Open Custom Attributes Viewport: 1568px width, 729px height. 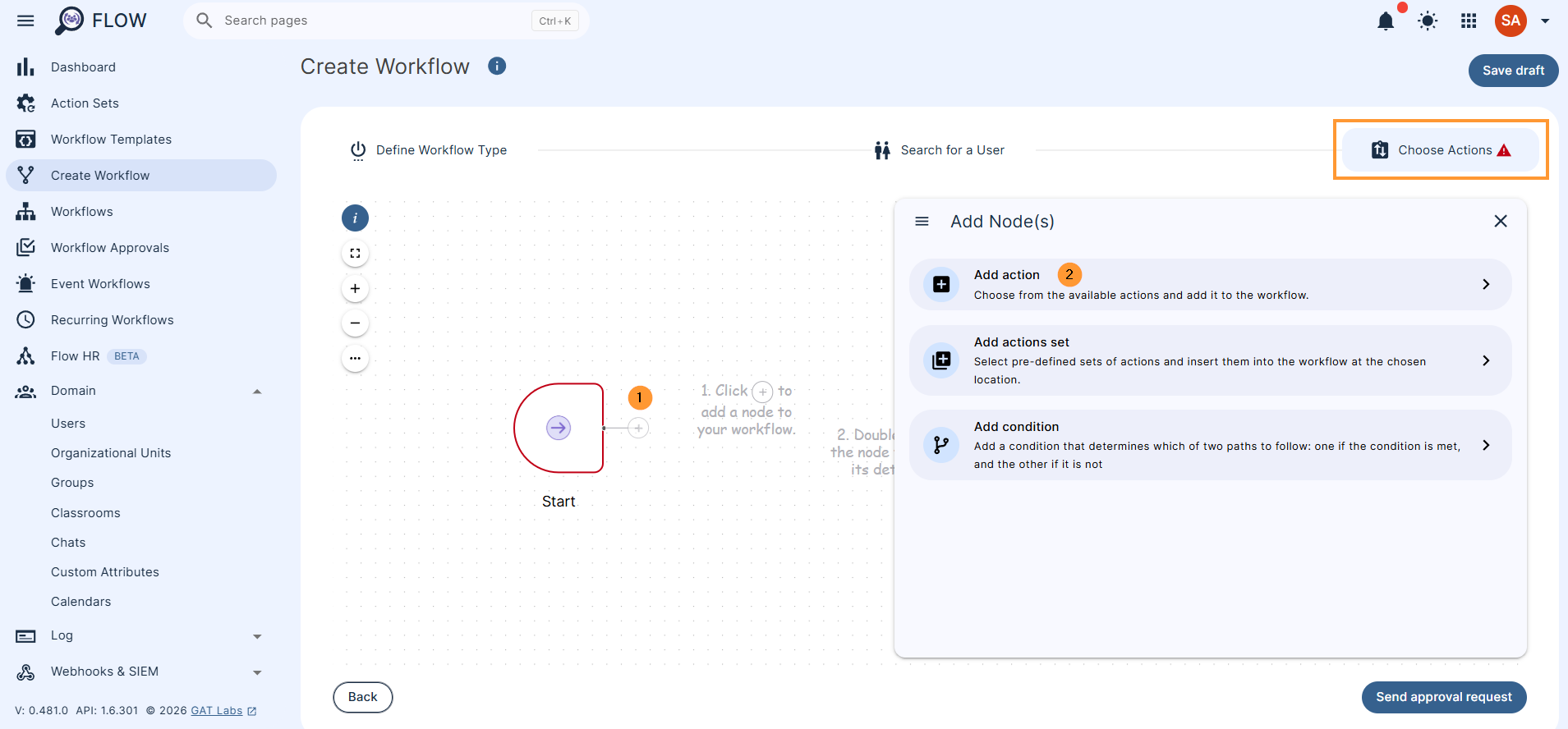click(105, 572)
